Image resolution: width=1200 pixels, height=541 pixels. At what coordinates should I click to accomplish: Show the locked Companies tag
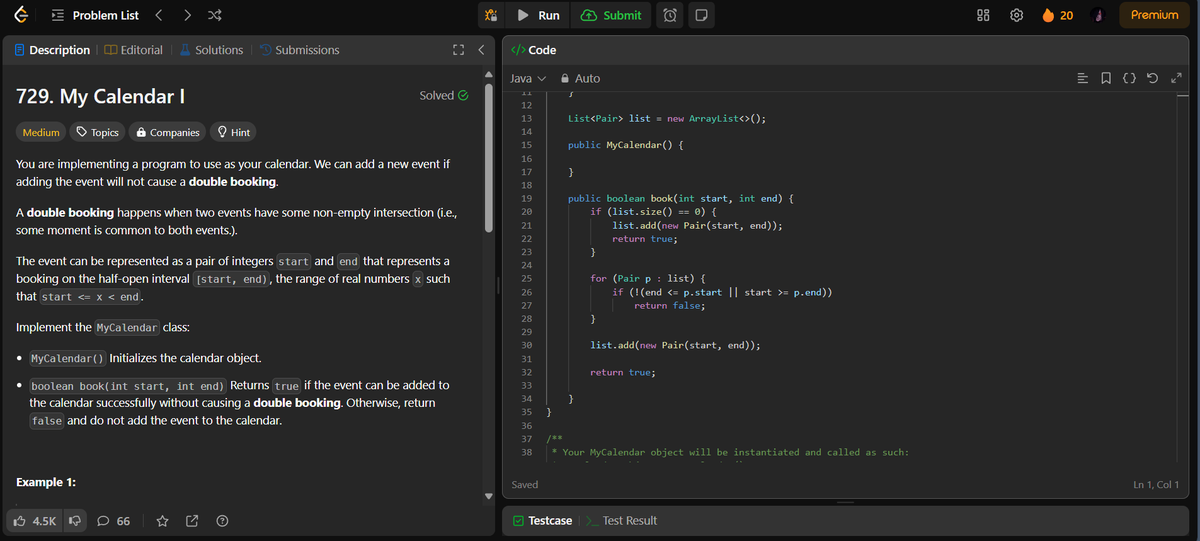(168, 132)
